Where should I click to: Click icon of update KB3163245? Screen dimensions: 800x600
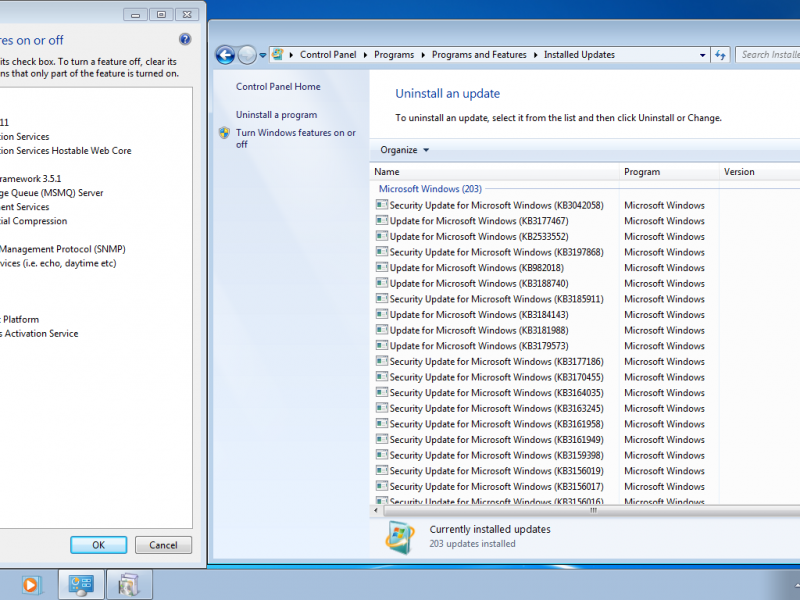(382, 408)
